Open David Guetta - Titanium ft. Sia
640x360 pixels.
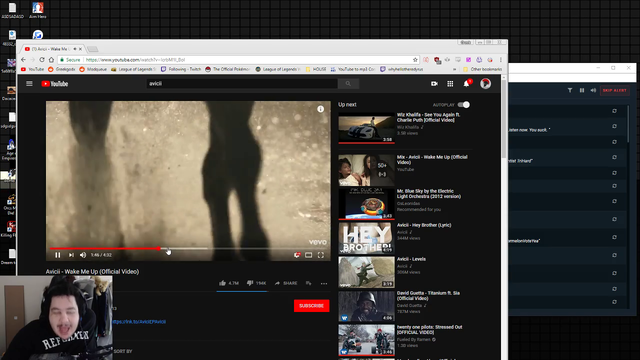pos(429,296)
